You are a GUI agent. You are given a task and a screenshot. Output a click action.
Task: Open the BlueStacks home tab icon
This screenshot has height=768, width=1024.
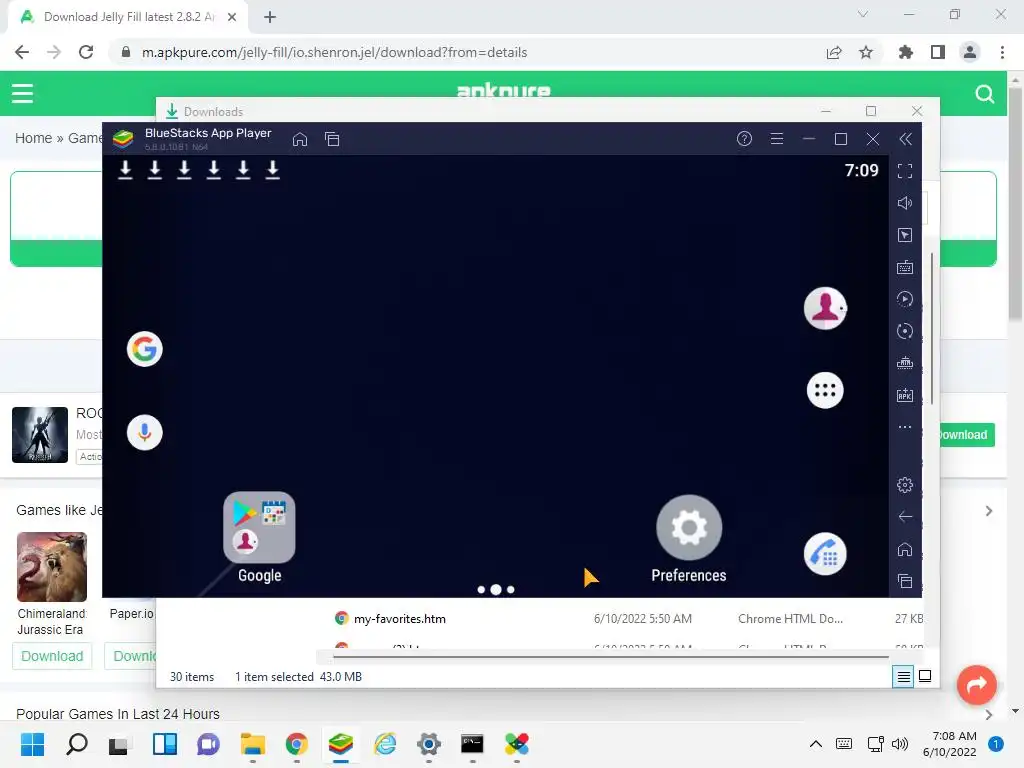pyautogui.click(x=300, y=139)
